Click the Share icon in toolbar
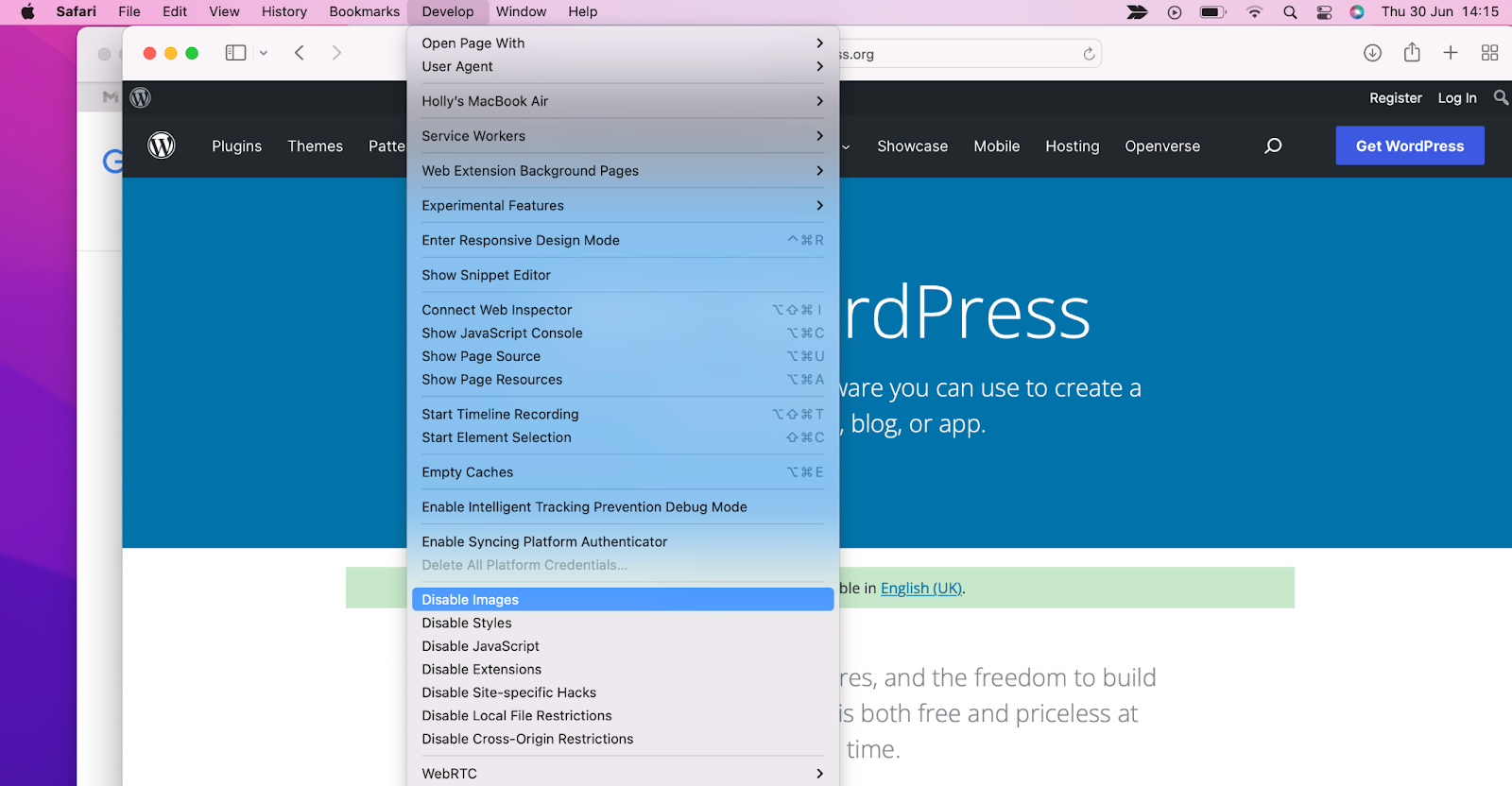Viewport: 1512px width, 786px height. coord(1412,52)
